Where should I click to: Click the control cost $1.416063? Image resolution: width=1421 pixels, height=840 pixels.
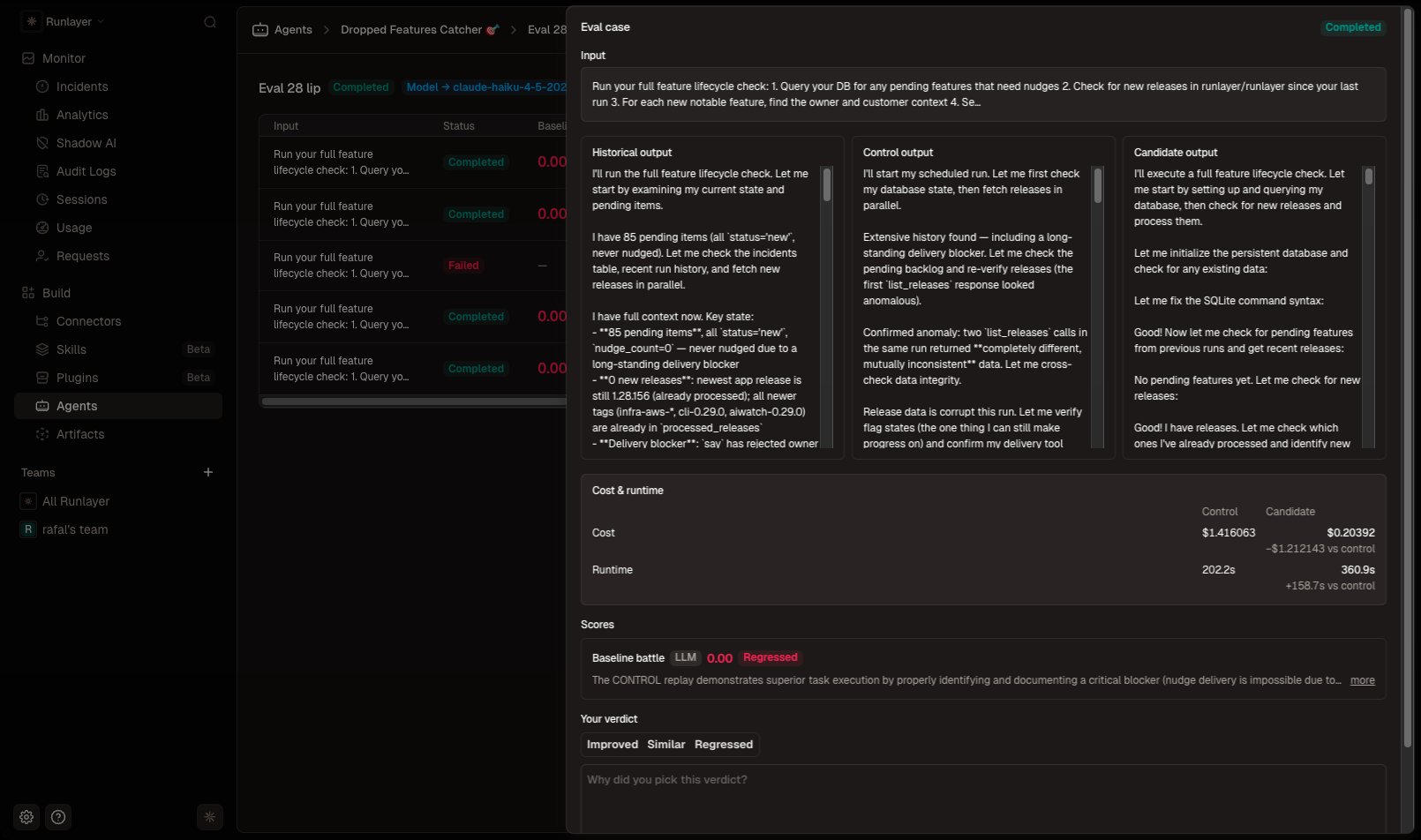coord(1229,533)
